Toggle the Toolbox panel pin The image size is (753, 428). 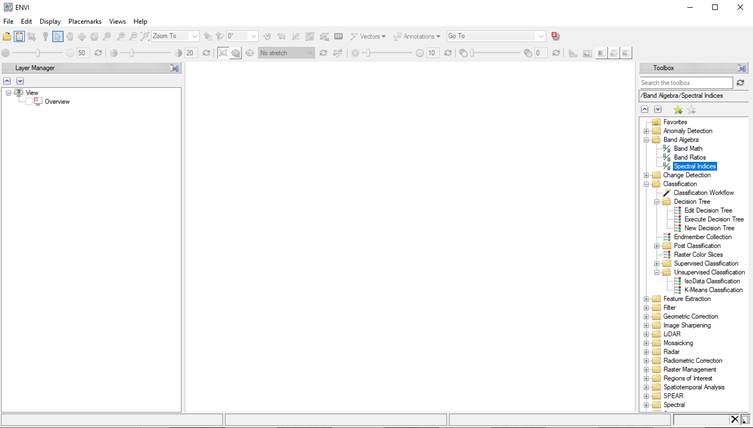pos(742,68)
